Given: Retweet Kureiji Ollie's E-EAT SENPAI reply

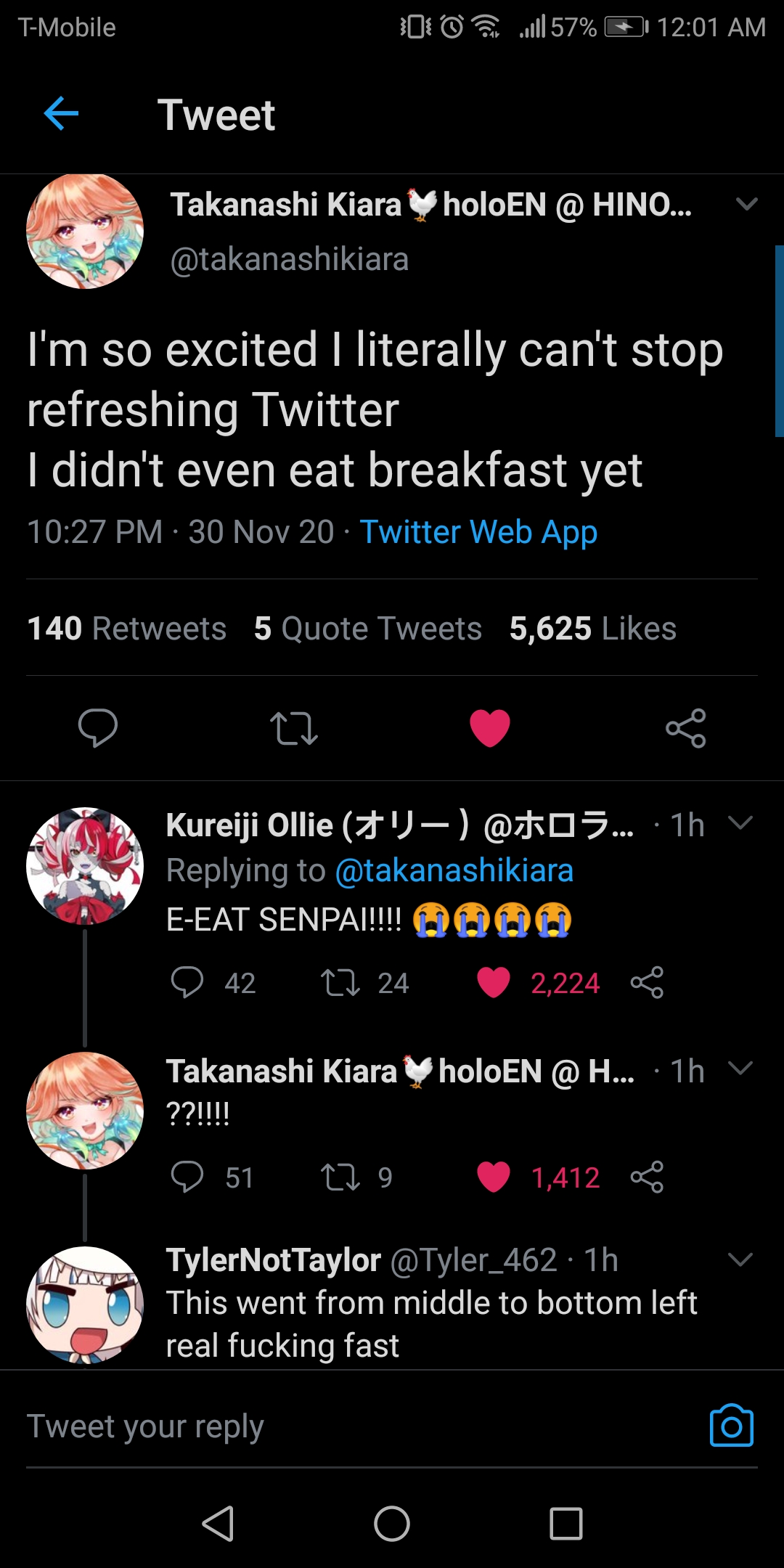Looking at the screenshot, I should [340, 983].
